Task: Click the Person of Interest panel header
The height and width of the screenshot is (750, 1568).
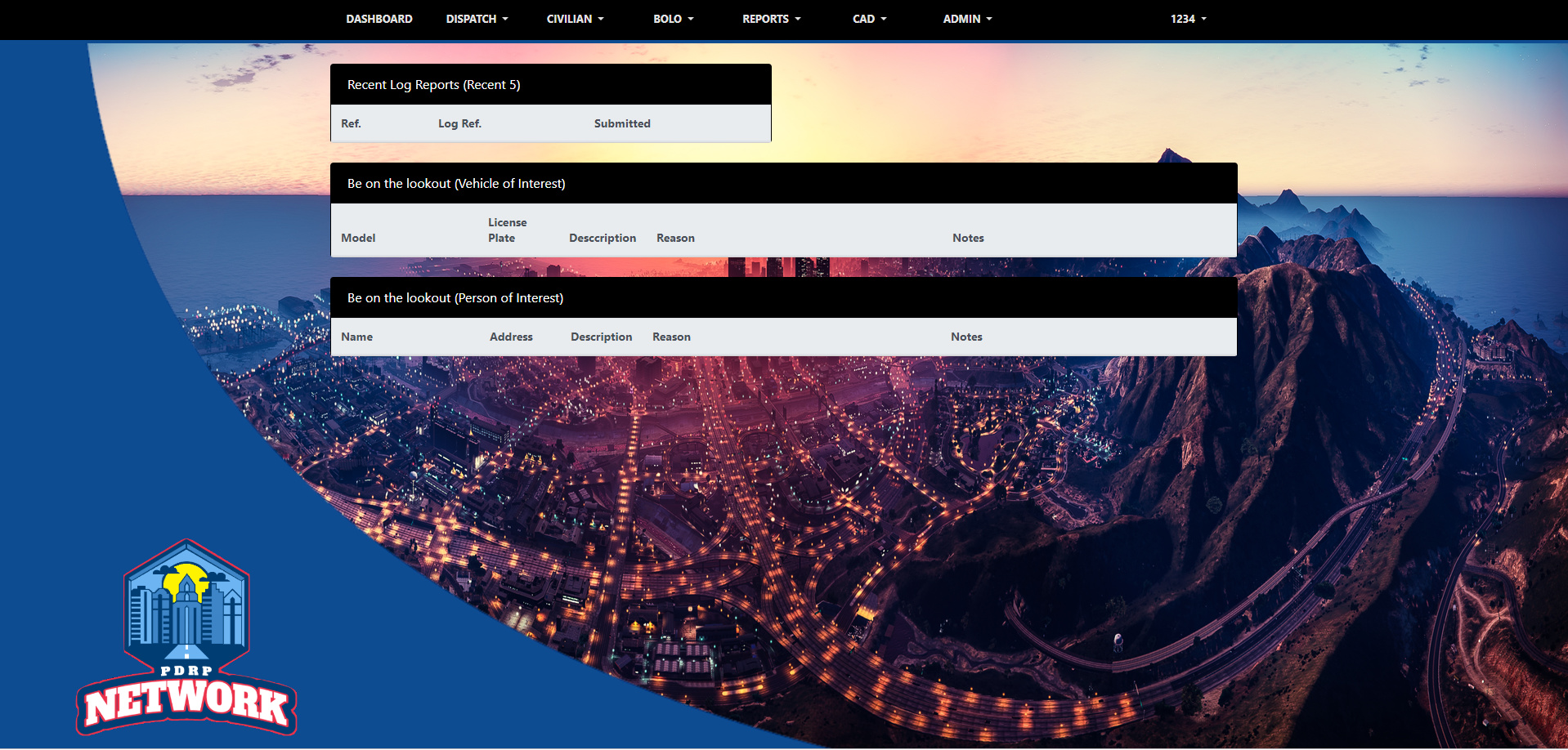Action: [783, 297]
